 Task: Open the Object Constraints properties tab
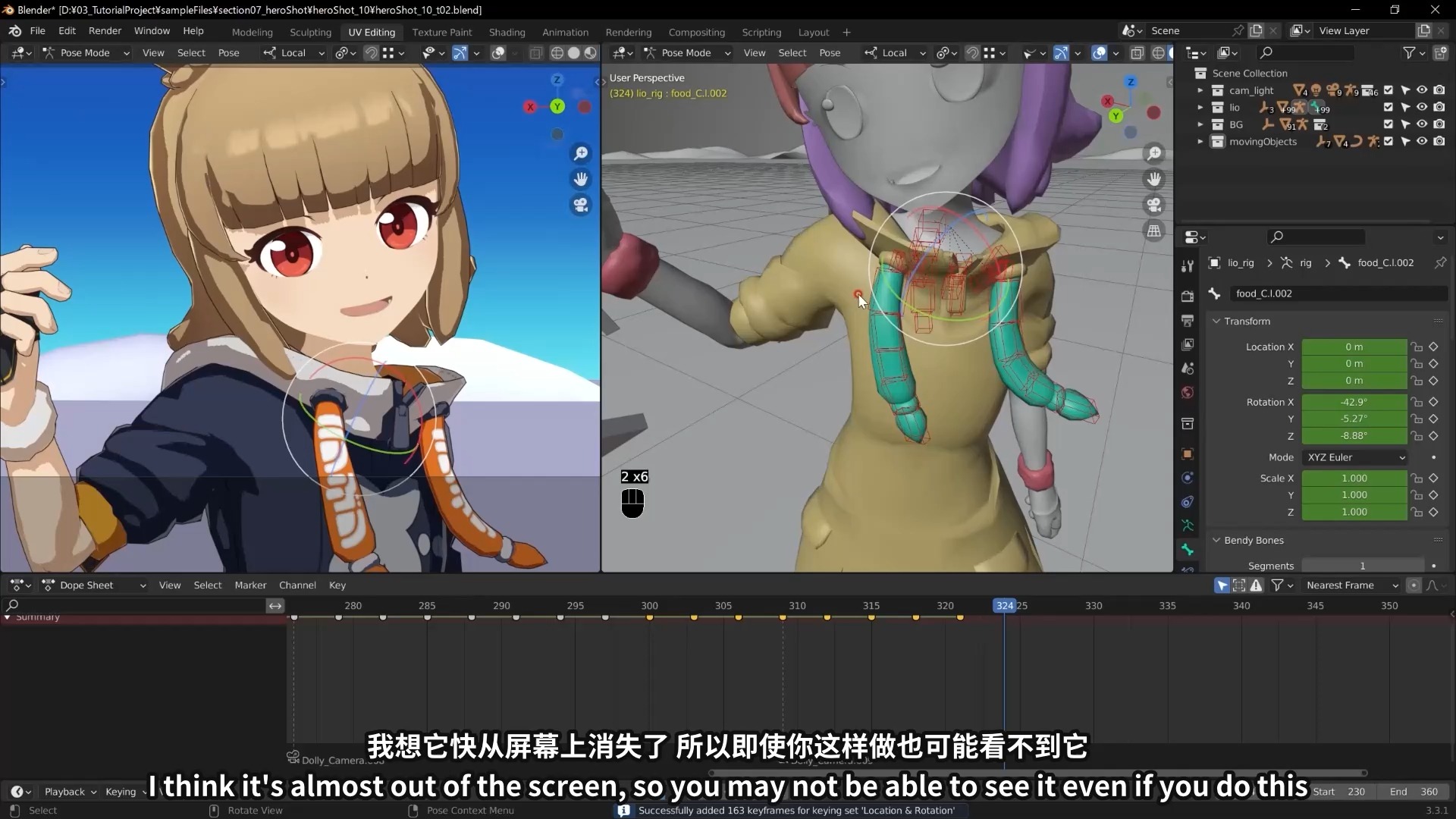pos(1188,502)
